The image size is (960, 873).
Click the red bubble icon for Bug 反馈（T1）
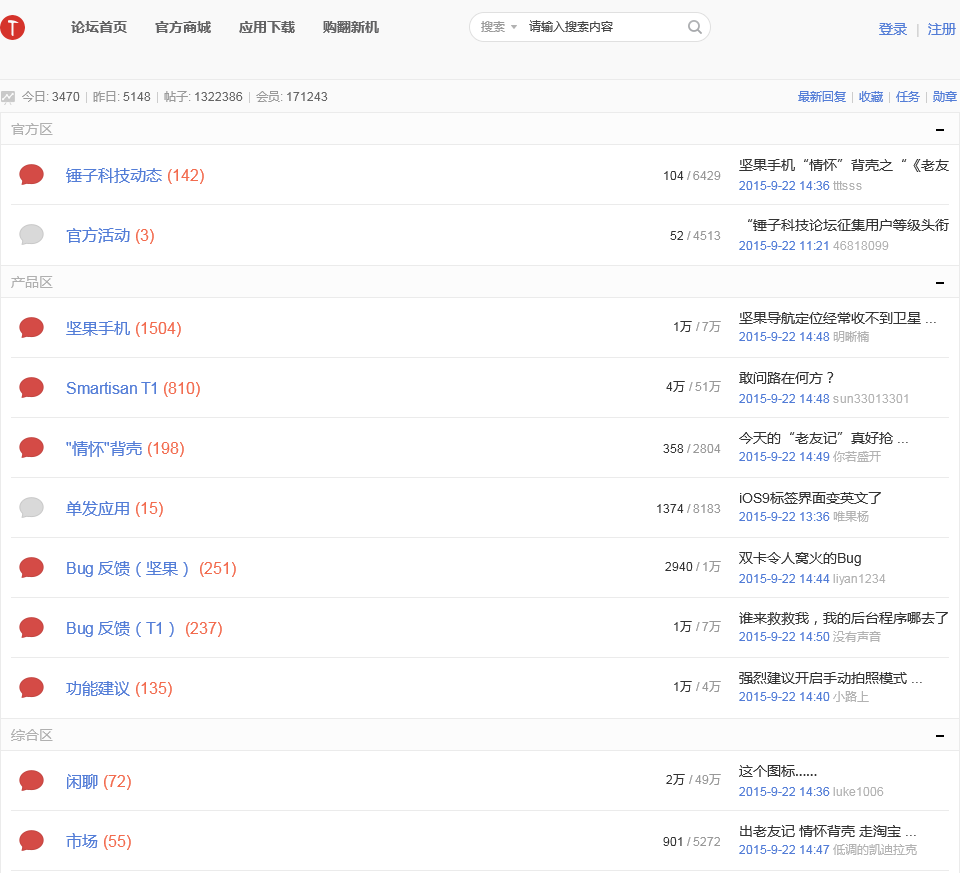31,628
